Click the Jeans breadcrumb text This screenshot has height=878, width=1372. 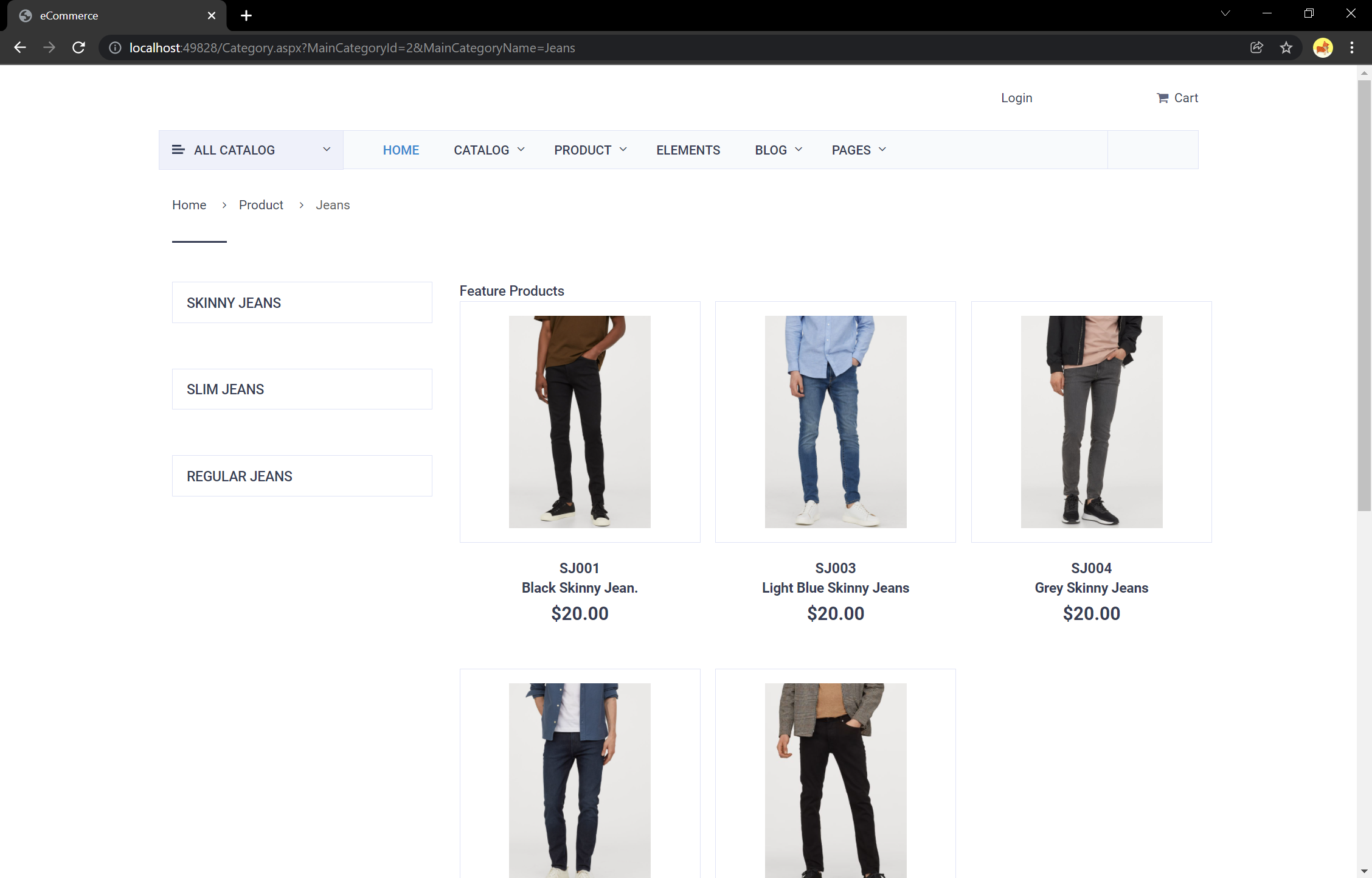pyautogui.click(x=333, y=205)
